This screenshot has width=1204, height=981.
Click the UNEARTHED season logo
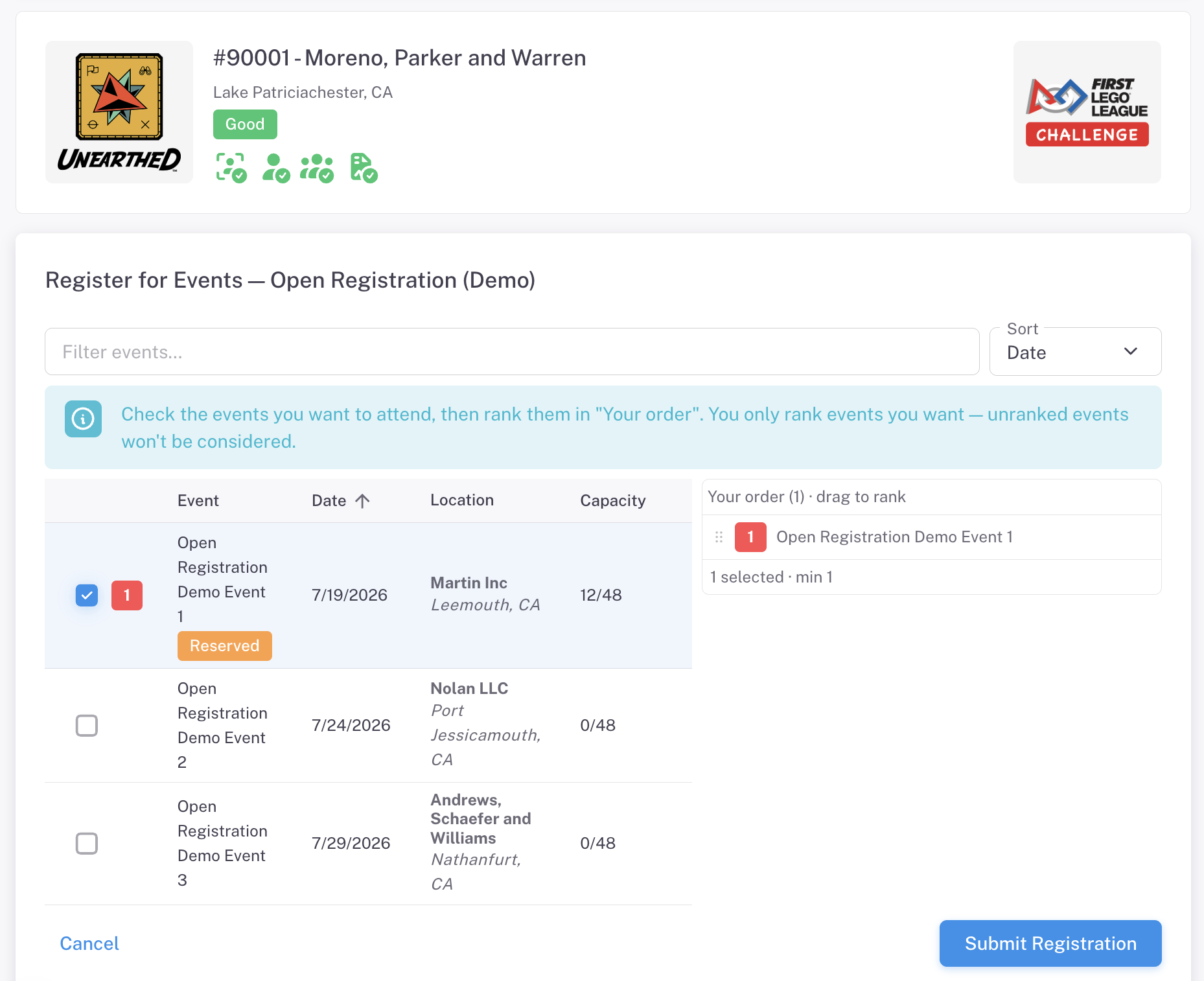click(x=119, y=112)
